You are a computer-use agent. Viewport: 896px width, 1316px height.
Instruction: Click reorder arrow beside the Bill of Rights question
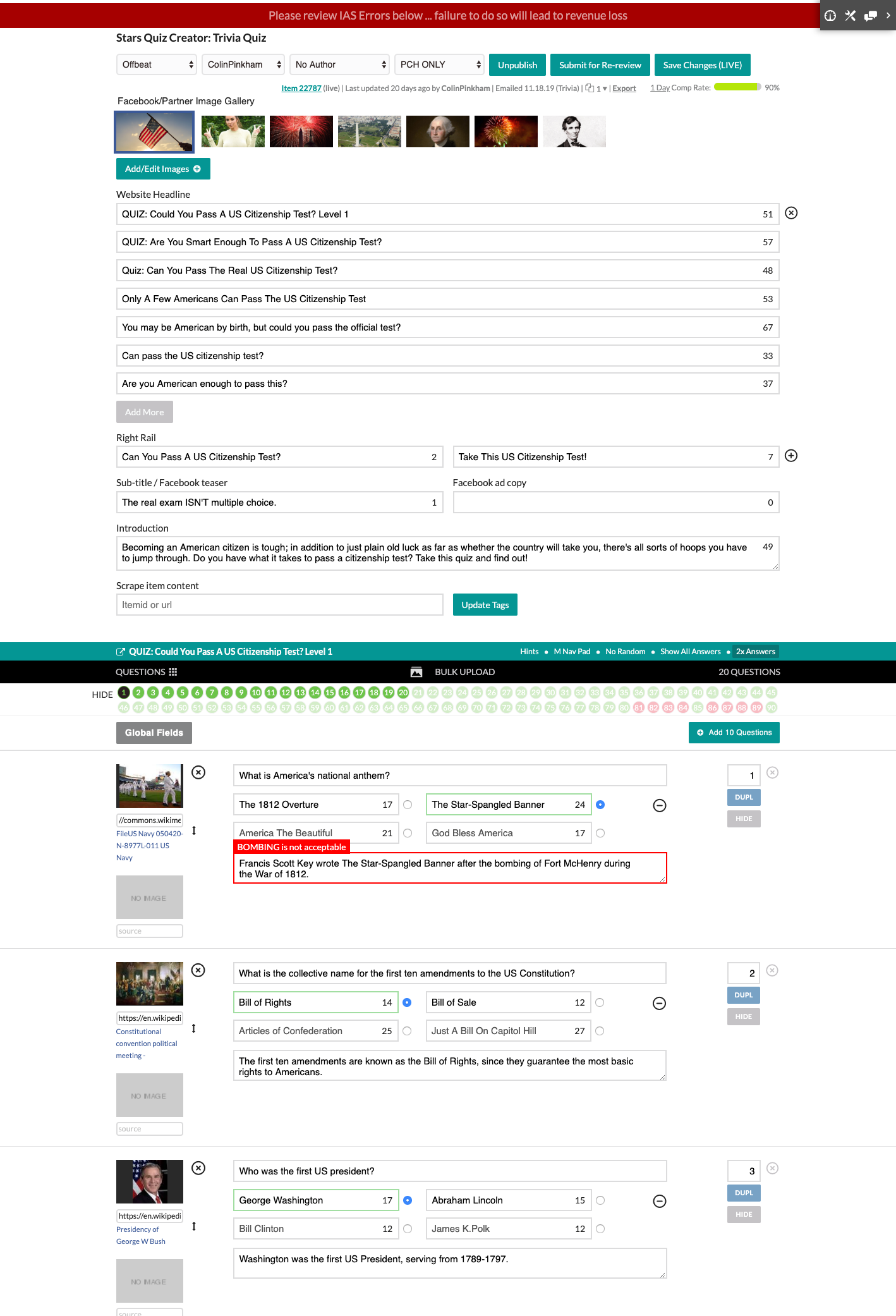coord(193,1028)
